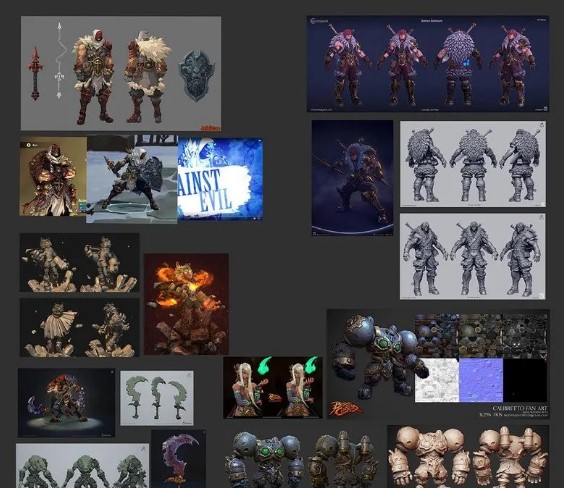Select the clay-colored golem sculpt image
This screenshot has width=564, height=488.
tap(468, 457)
